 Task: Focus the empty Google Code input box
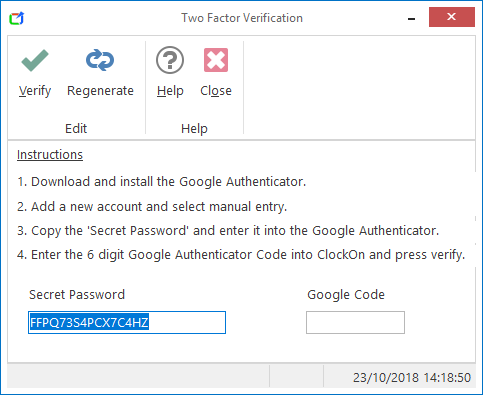click(x=355, y=322)
